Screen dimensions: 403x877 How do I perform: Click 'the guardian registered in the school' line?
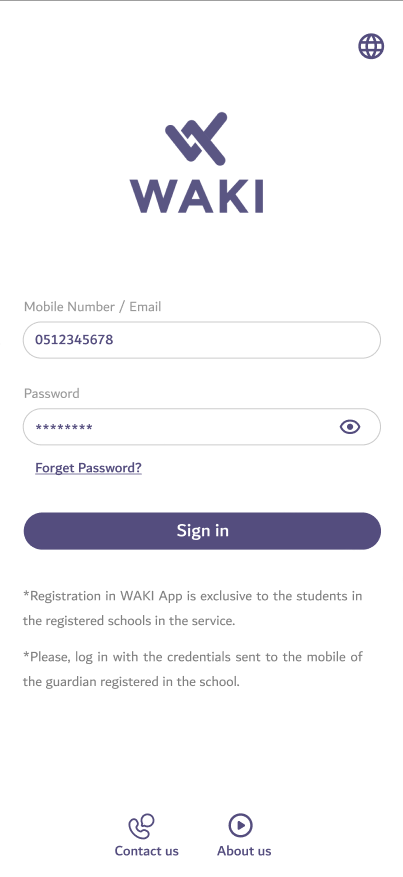pyautogui.click(x=131, y=682)
